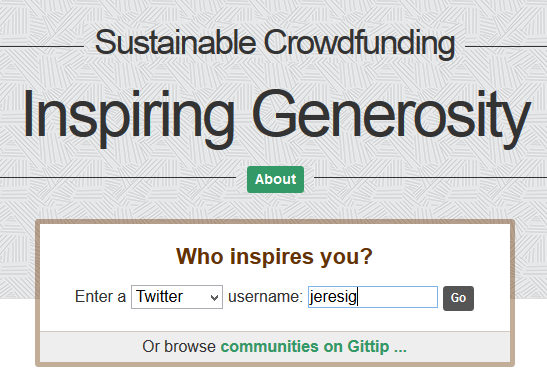This screenshot has height=380, width=547.
Task: Select the word Twitter in the selector
Action: 159,297
